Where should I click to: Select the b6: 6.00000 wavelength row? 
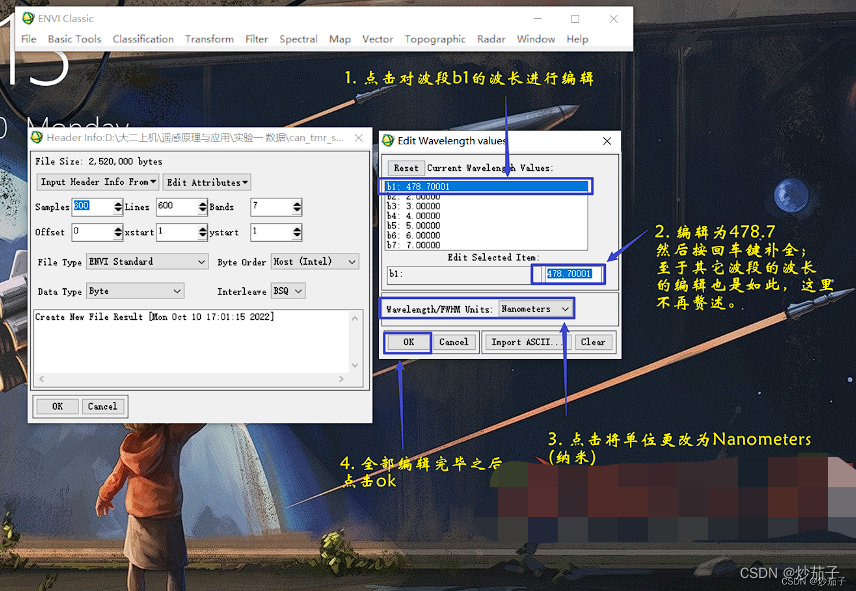tap(486, 236)
